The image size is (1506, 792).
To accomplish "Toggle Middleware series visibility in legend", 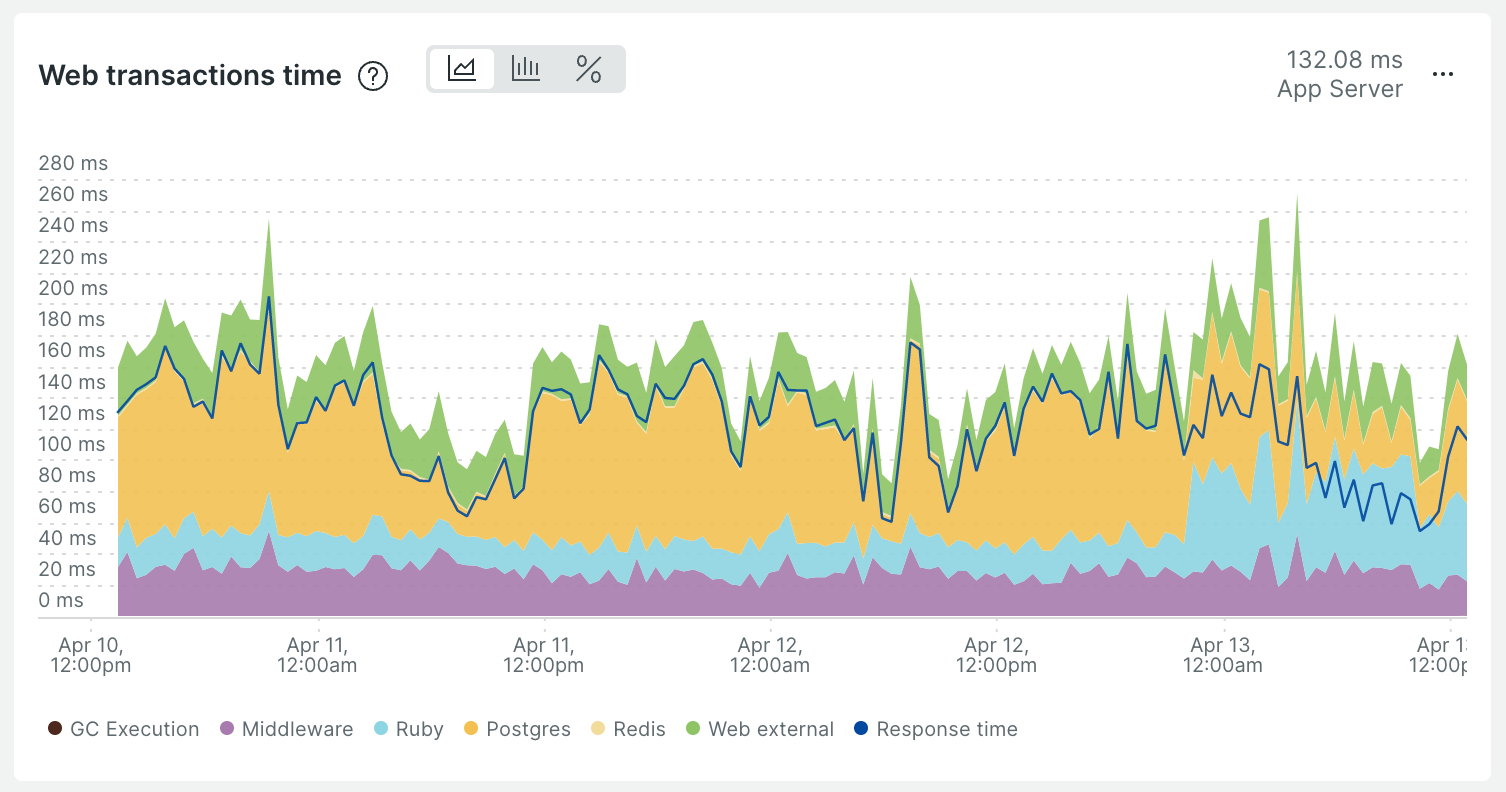I will tap(286, 729).
